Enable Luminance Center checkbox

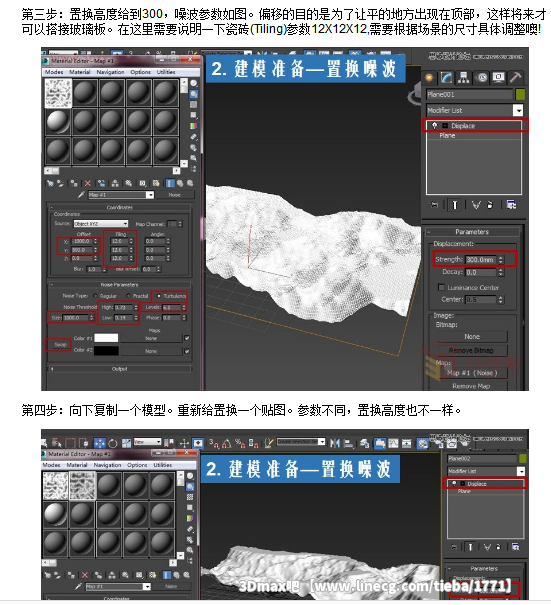coord(441,287)
